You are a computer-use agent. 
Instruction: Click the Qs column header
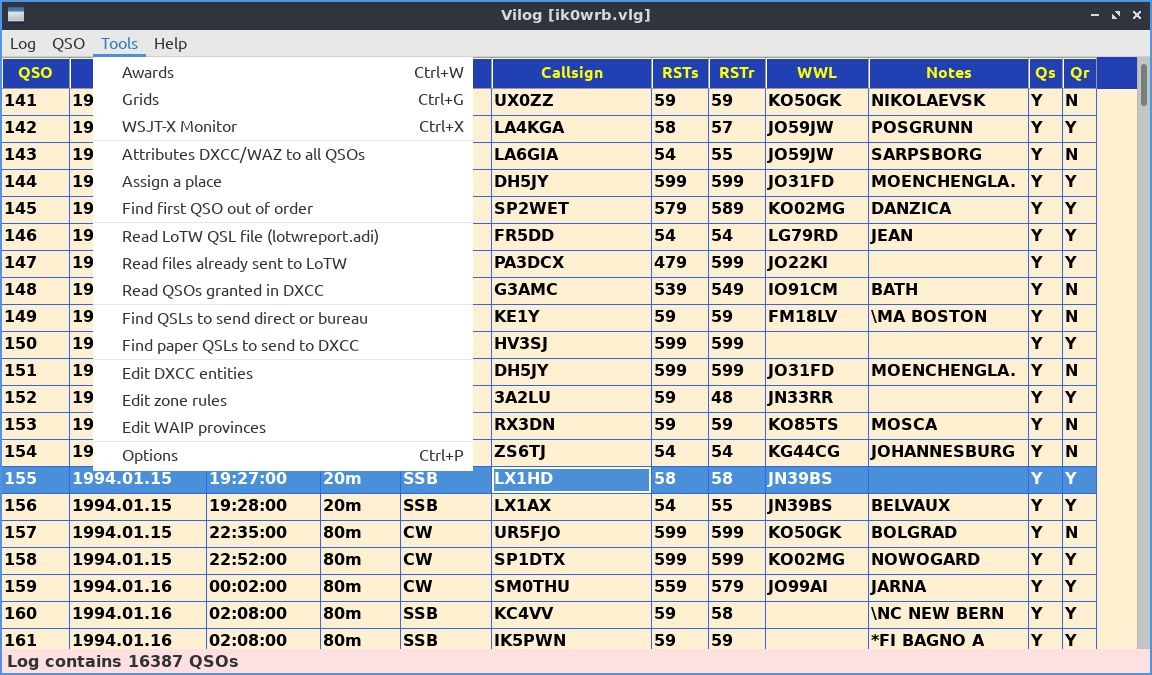(x=1045, y=73)
